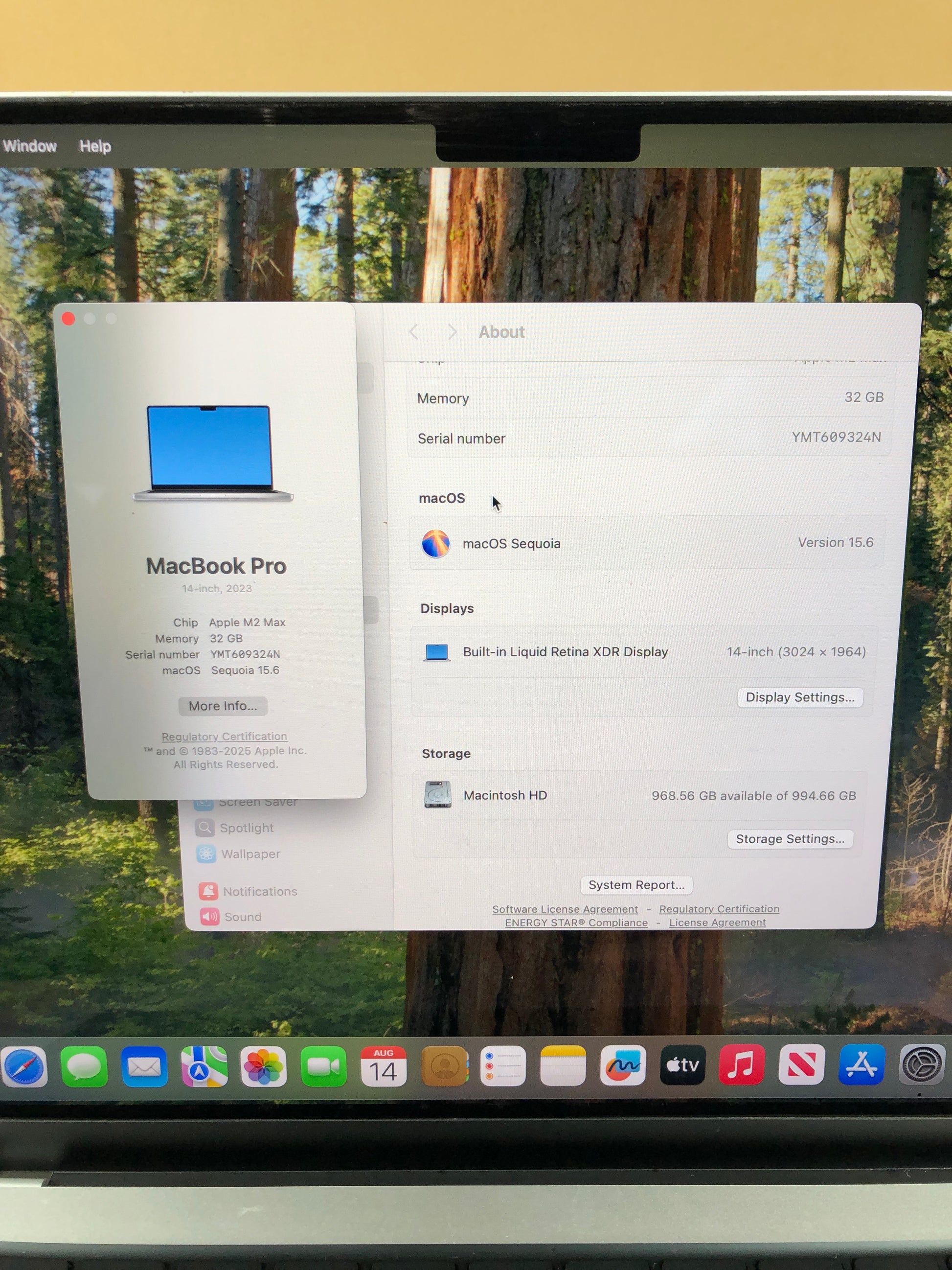Open the Window menu
This screenshot has height=1270, width=952.
pyautogui.click(x=30, y=146)
